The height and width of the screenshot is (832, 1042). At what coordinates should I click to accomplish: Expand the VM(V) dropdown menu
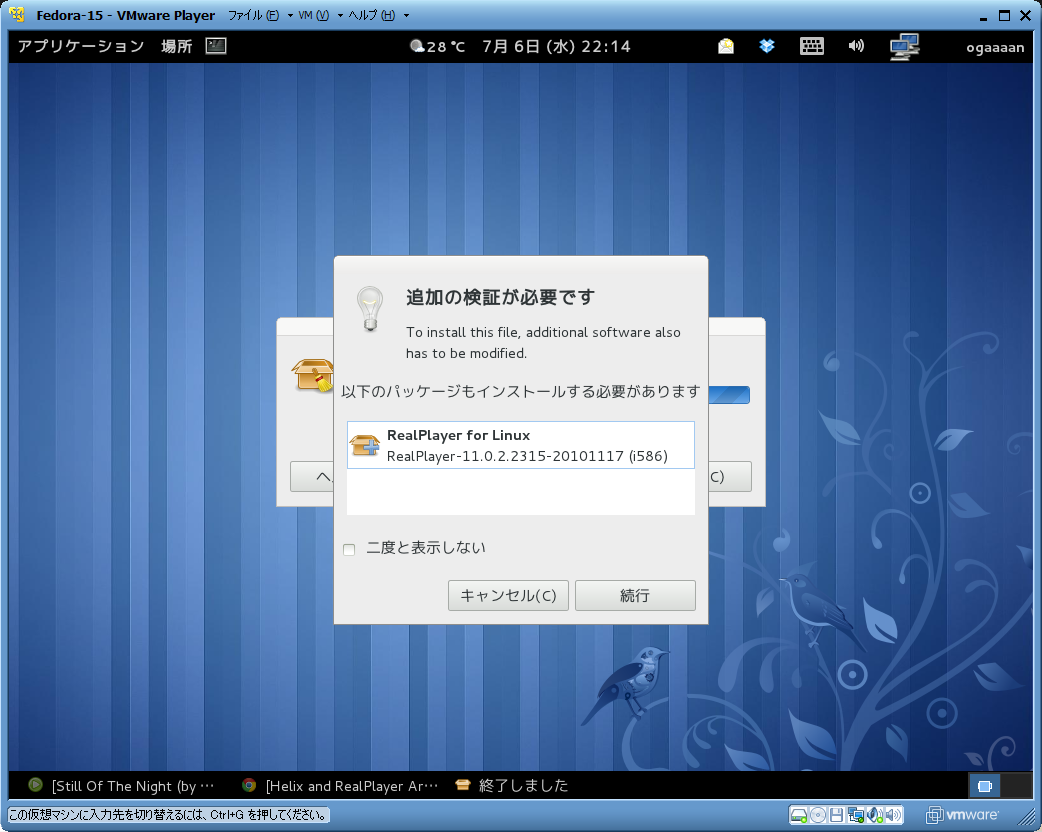320,15
